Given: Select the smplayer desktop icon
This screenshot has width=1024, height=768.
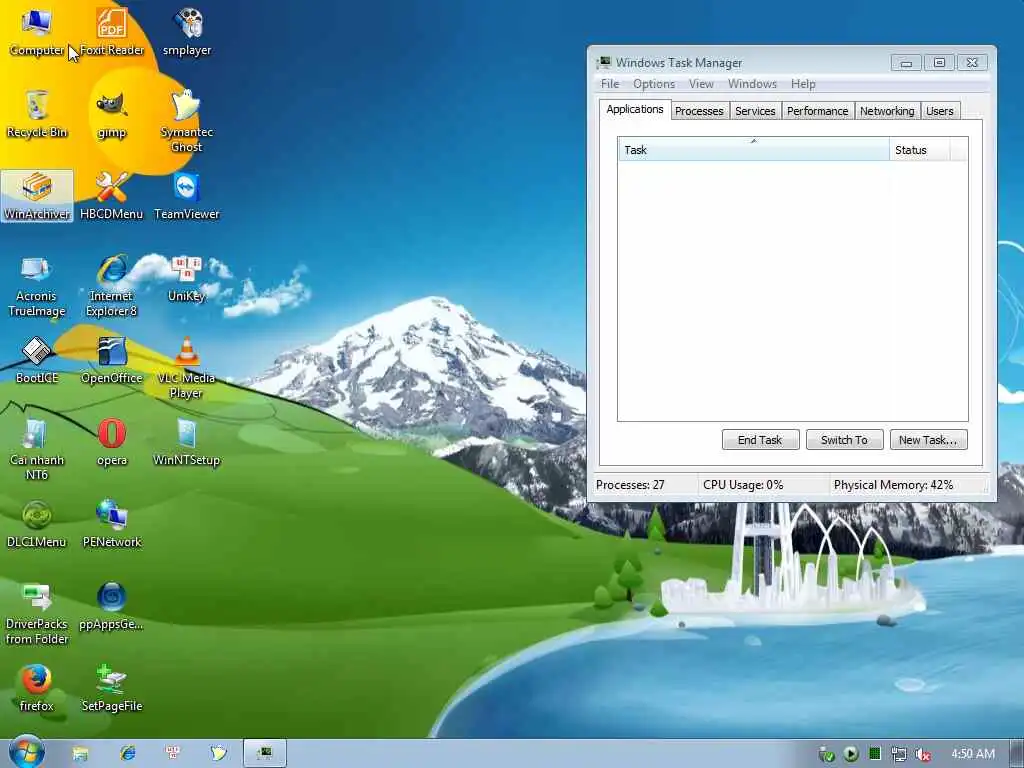Looking at the screenshot, I should 187,33.
